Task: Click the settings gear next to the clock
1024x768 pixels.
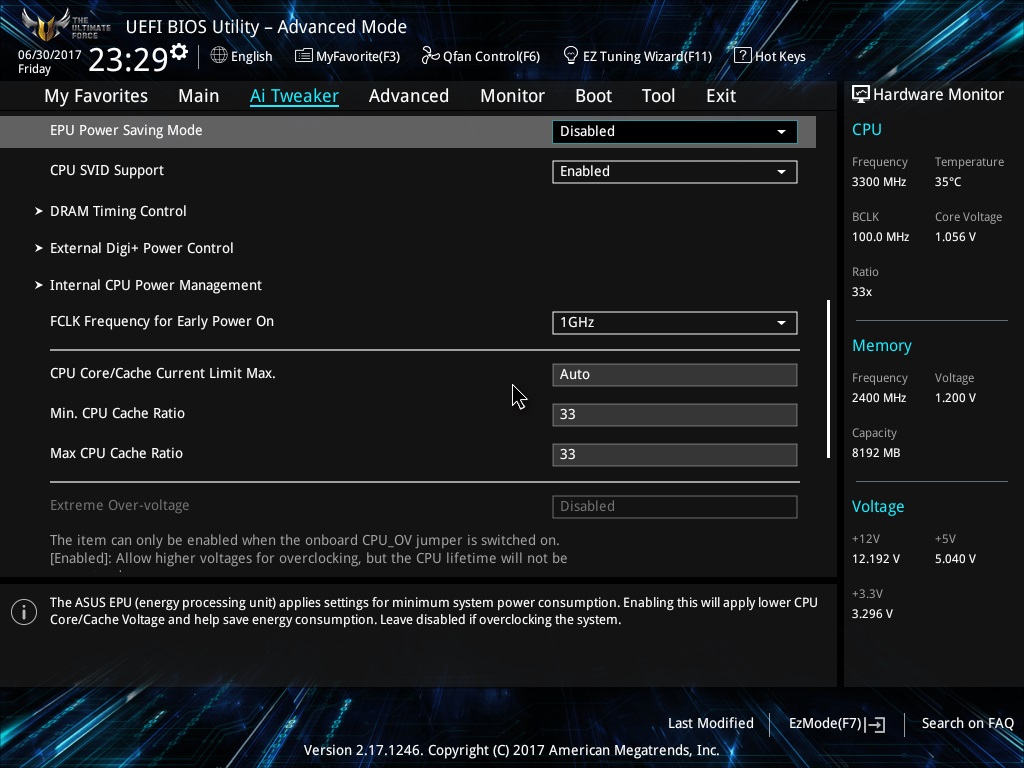Action: [179, 51]
